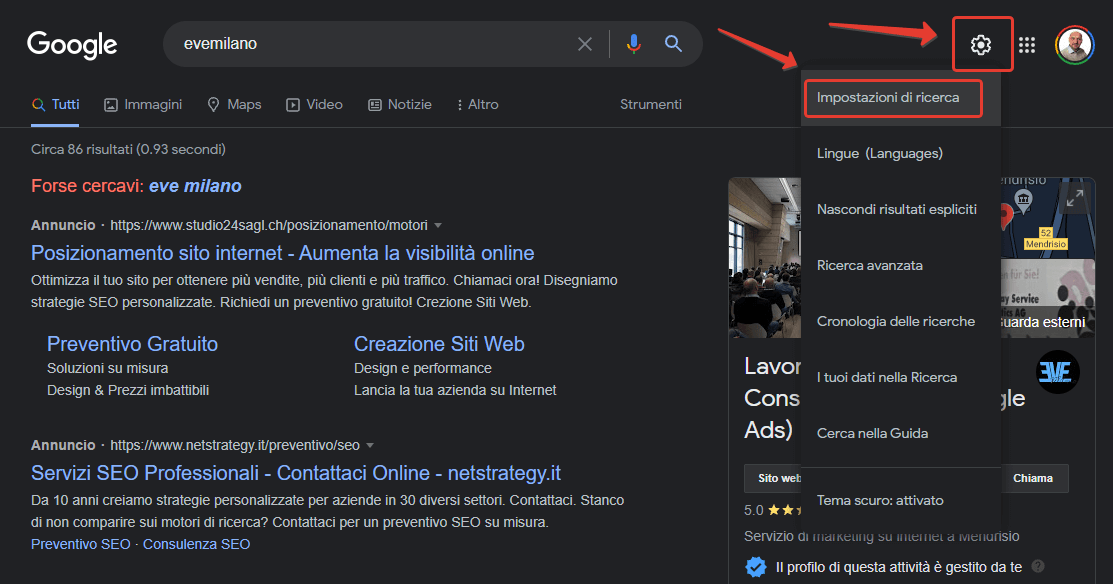The height and width of the screenshot is (584, 1113).
Task: Click the magnifier search button
Action: pos(673,44)
